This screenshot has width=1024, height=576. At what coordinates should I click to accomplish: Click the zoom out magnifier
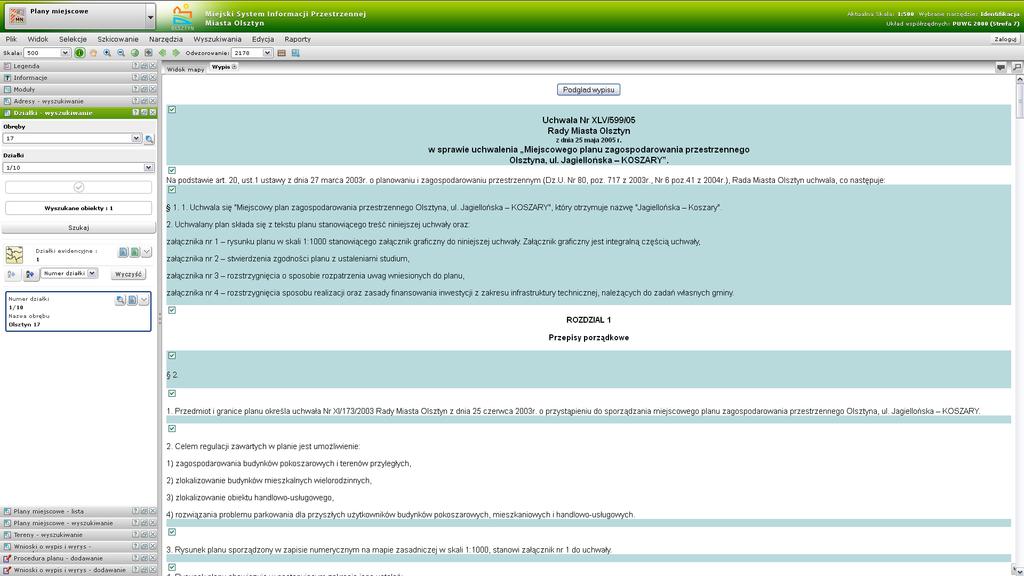(121, 53)
